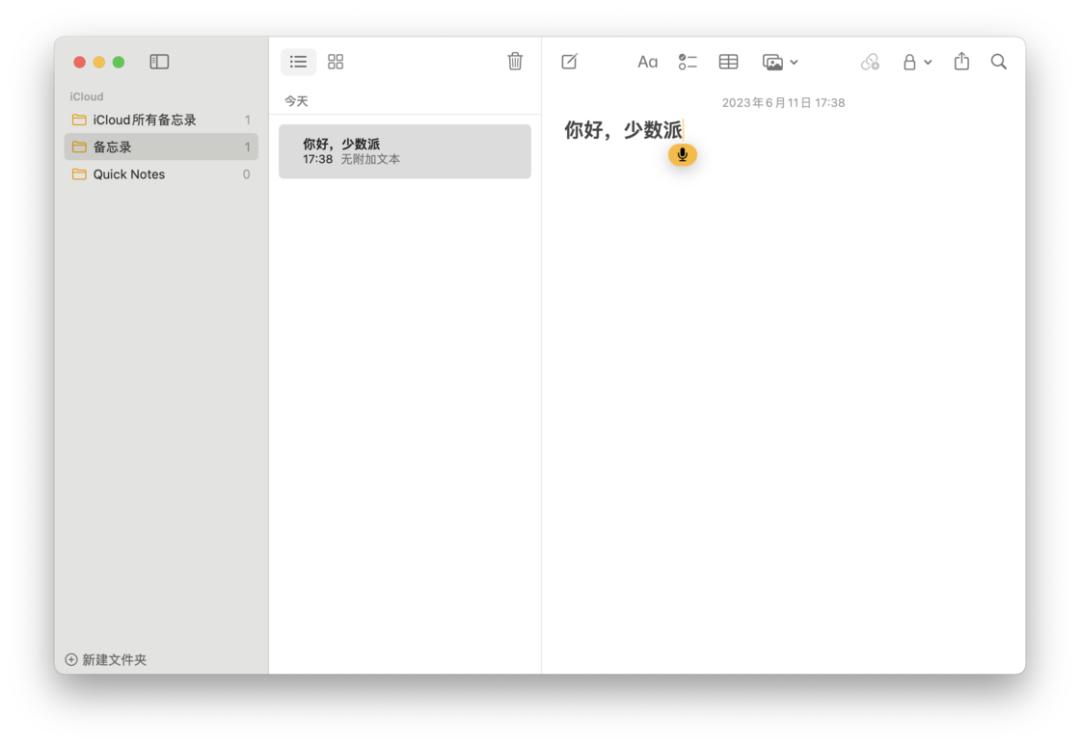This screenshot has width=1080, height=746.
Task: Switch to gallery grid view
Action: point(335,62)
